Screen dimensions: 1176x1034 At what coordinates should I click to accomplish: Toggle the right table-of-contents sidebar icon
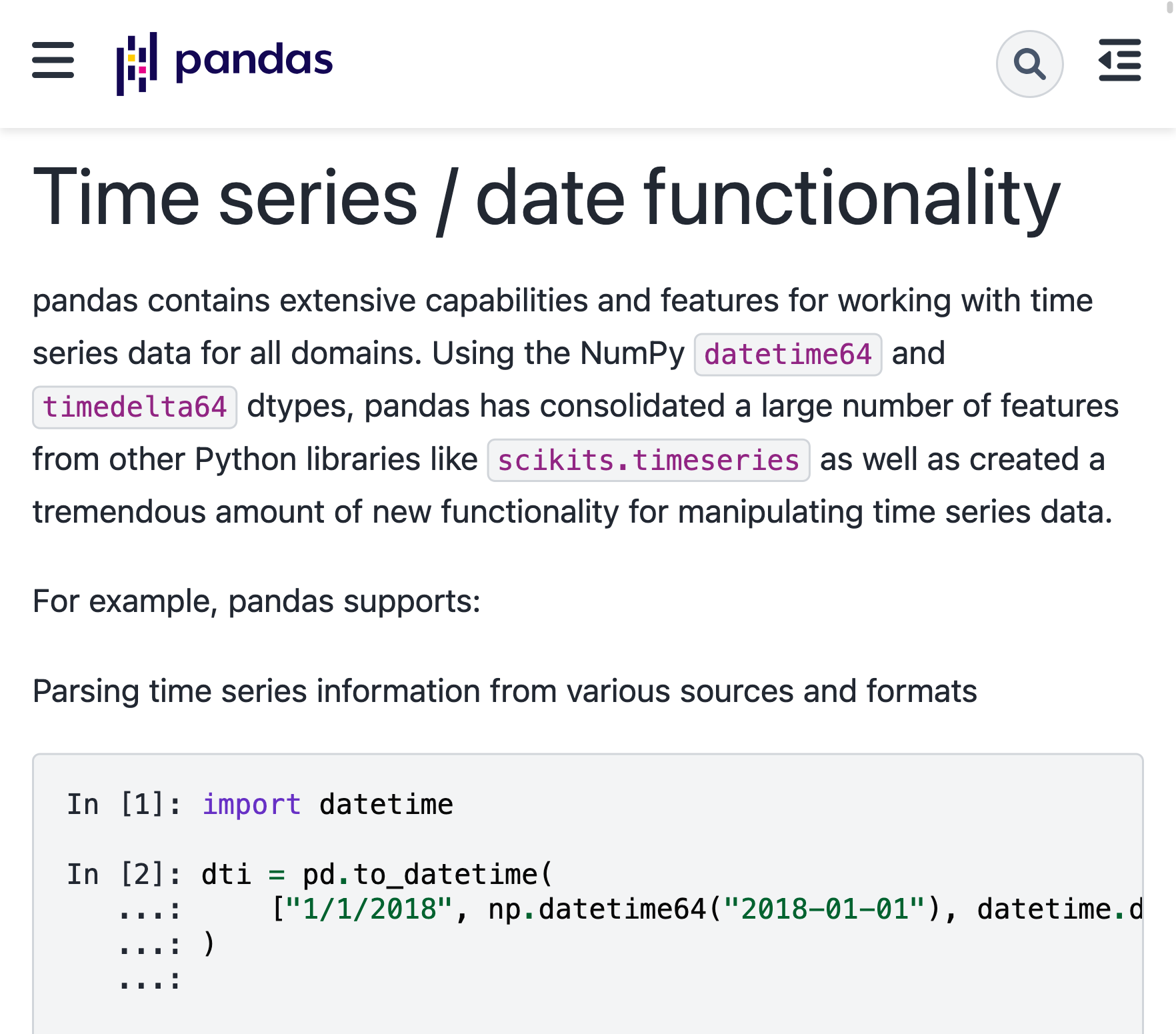pyautogui.click(x=1119, y=61)
